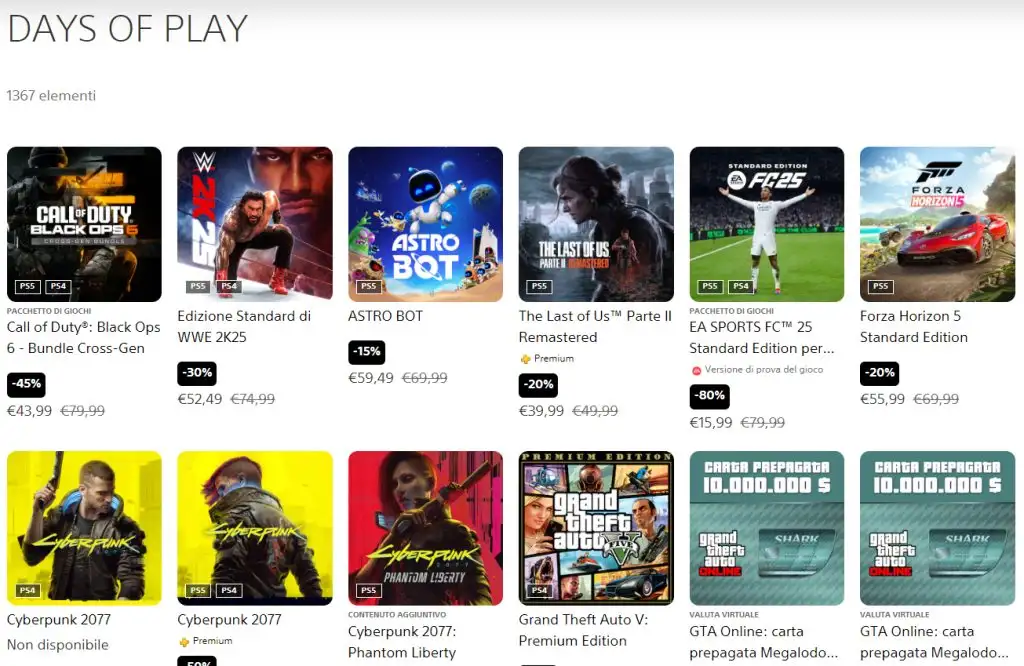Image resolution: width=1024 pixels, height=666 pixels.
Task: Click the Premium PS Plus icon under Last of Us
Action: [525, 358]
